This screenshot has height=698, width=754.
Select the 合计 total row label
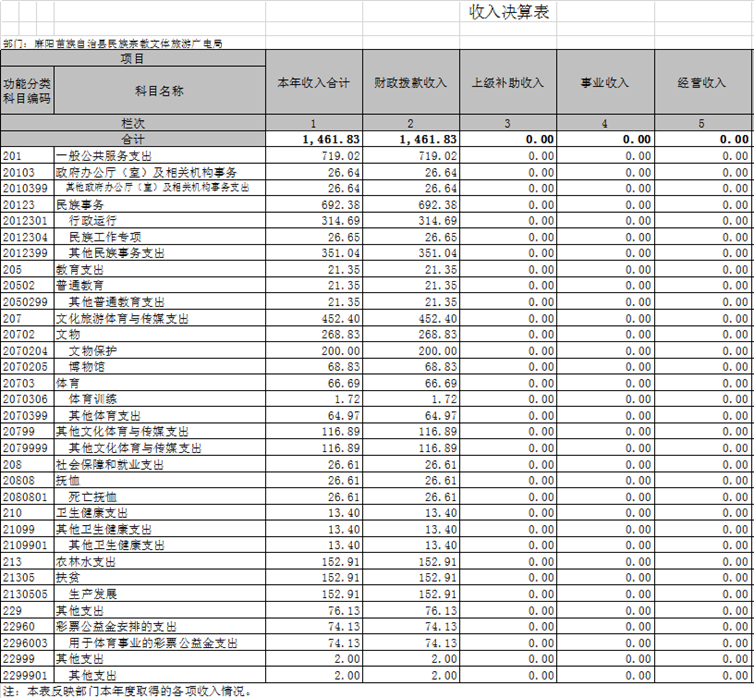133,139
